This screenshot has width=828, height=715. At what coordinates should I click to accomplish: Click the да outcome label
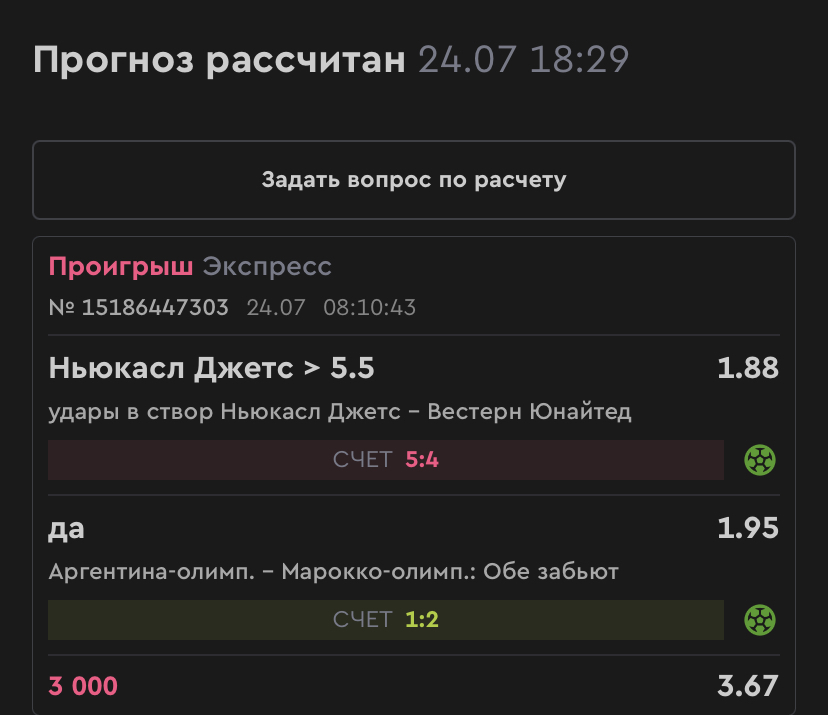pyautogui.click(x=67, y=529)
